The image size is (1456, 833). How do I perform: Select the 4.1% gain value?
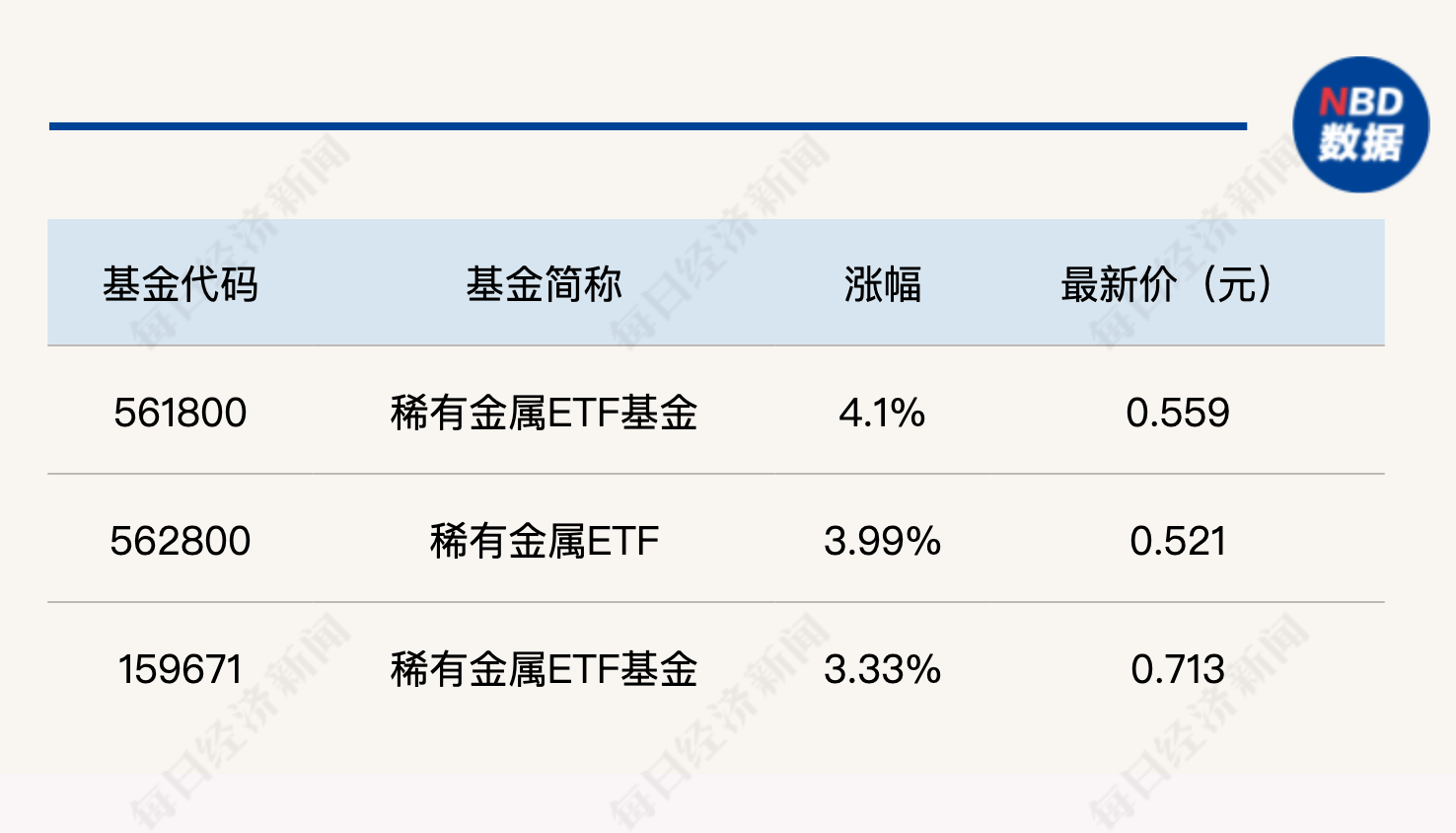(882, 413)
